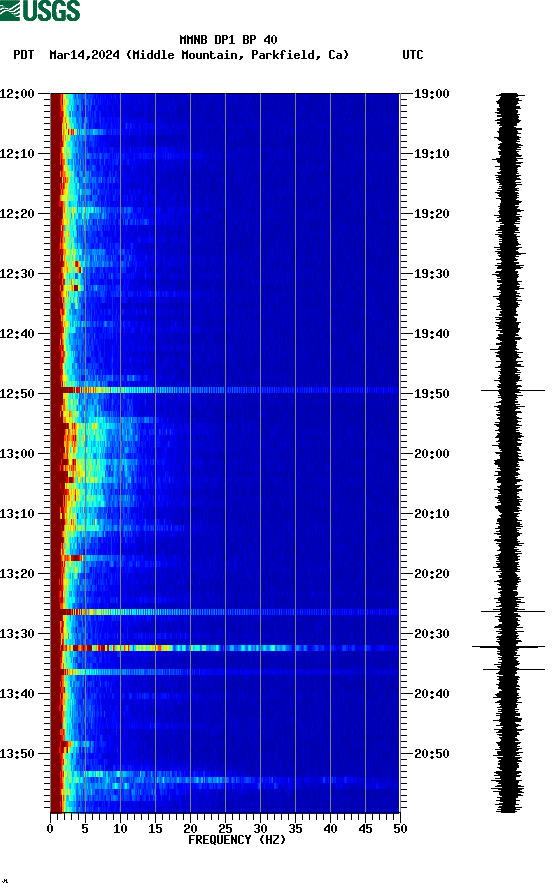Click the 13:30 PDT time label
This screenshot has width=552, height=892.
click(17, 634)
